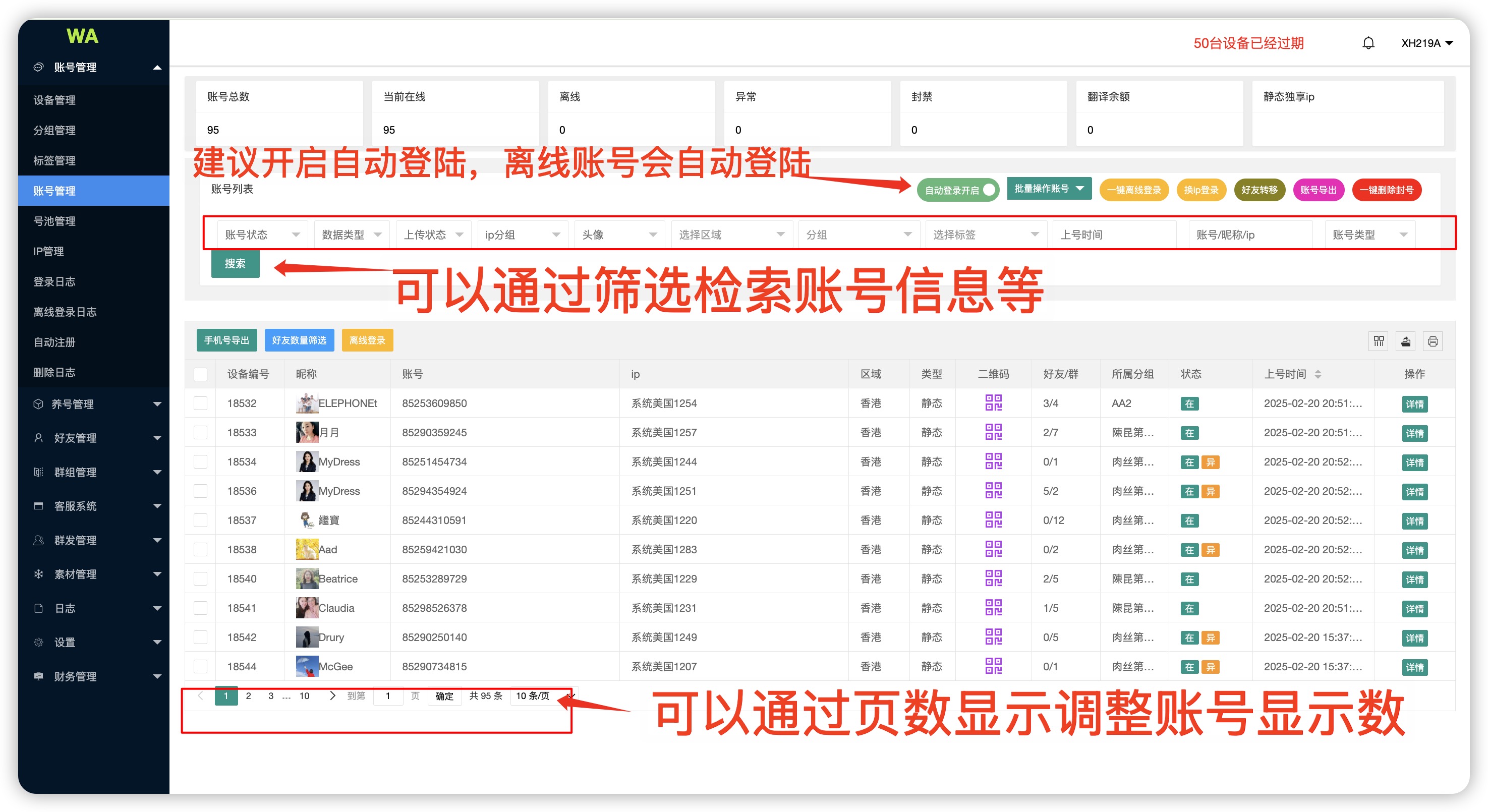Check the select-all header checkbox
This screenshot has width=1488, height=812.
(200, 374)
